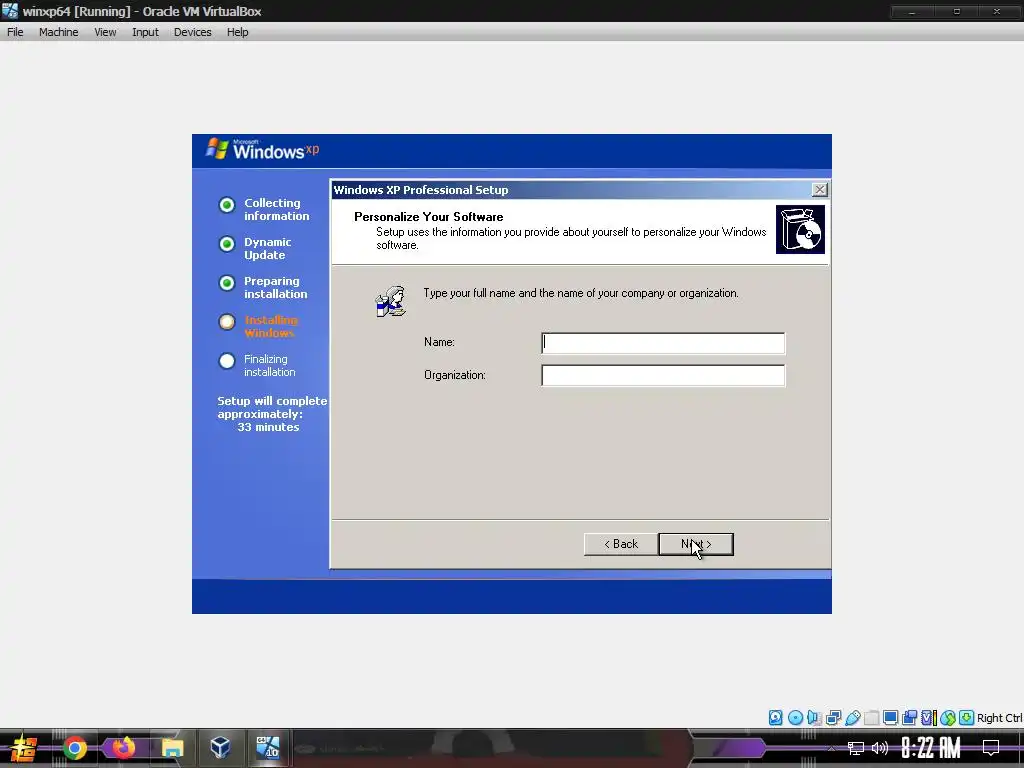Launch Google Chrome from the taskbar
The width and height of the screenshot is (1024, 768).
(x=75, y=748)
